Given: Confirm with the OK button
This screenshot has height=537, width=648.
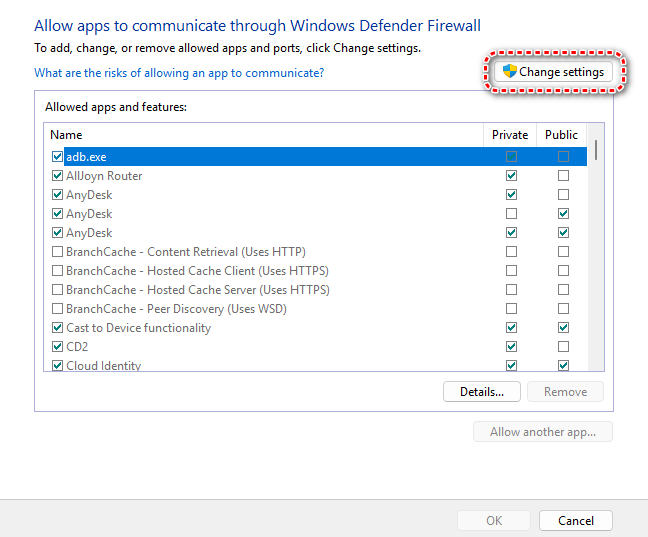Looking at the screenshot, I should [x=494, y=521].
